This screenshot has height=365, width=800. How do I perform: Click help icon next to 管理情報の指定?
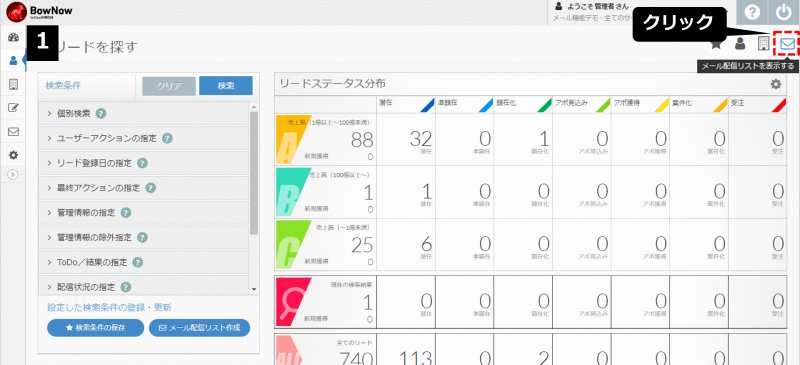coord(126,213)
